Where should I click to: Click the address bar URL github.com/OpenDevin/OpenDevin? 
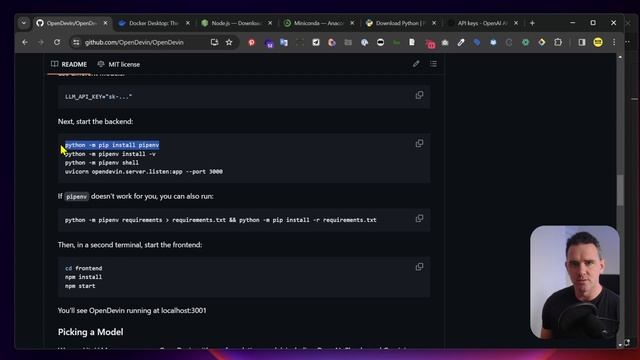pyautogui.click(x=134, y=42)
